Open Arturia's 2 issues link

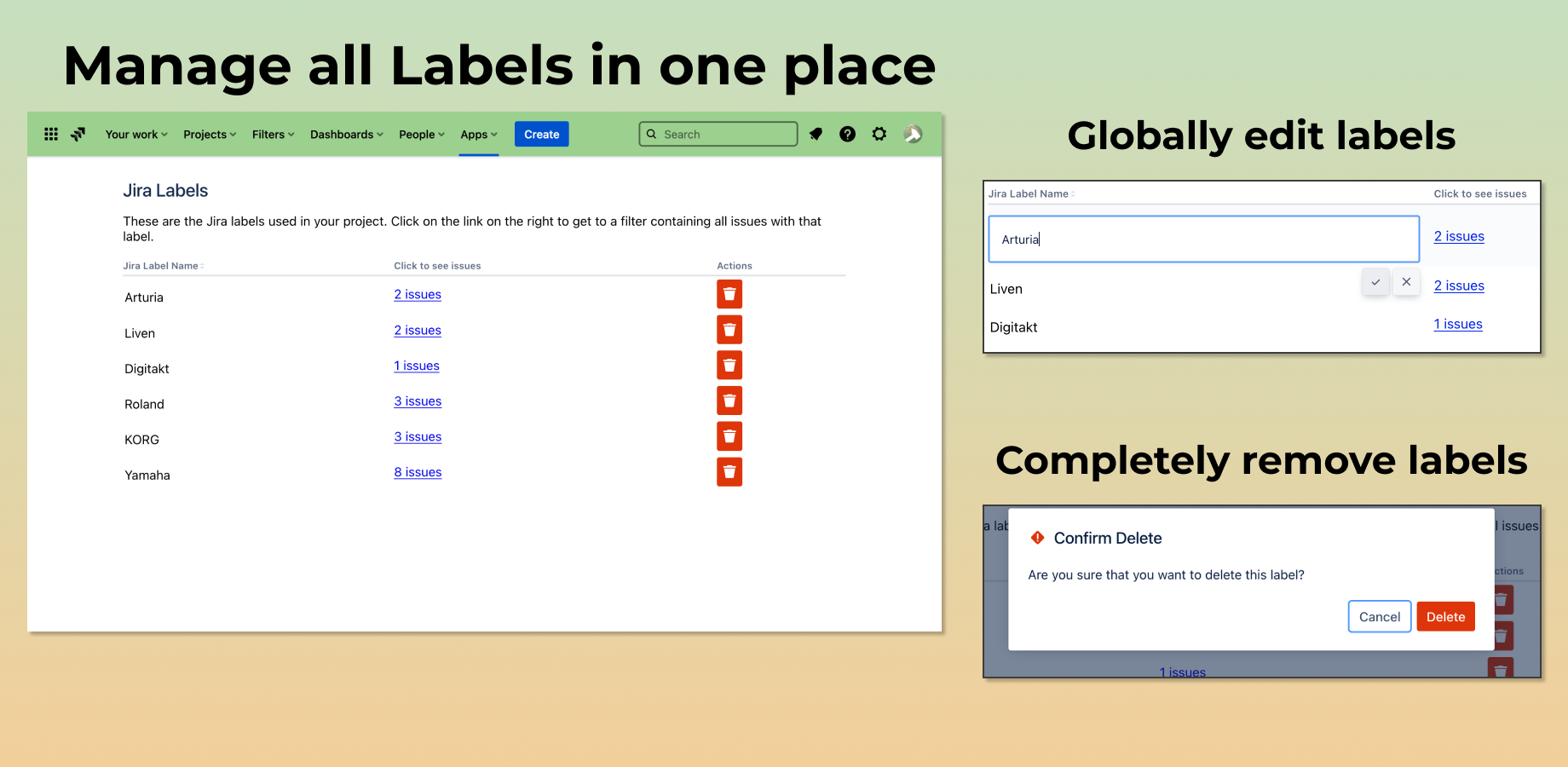(418, 295)
